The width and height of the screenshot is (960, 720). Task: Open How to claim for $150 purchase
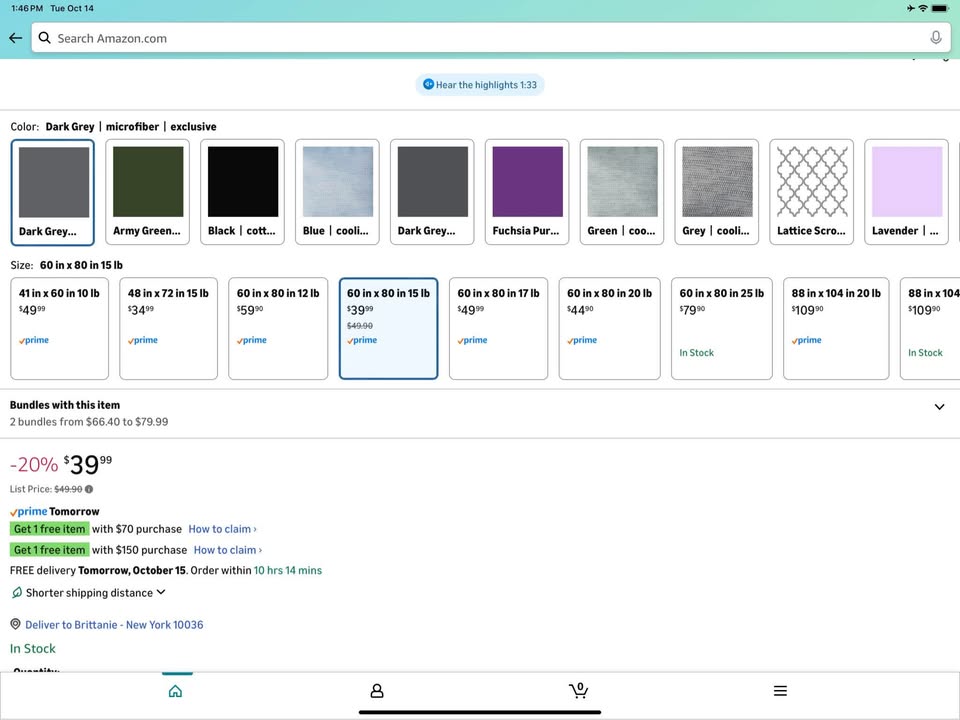coord(227,550)
